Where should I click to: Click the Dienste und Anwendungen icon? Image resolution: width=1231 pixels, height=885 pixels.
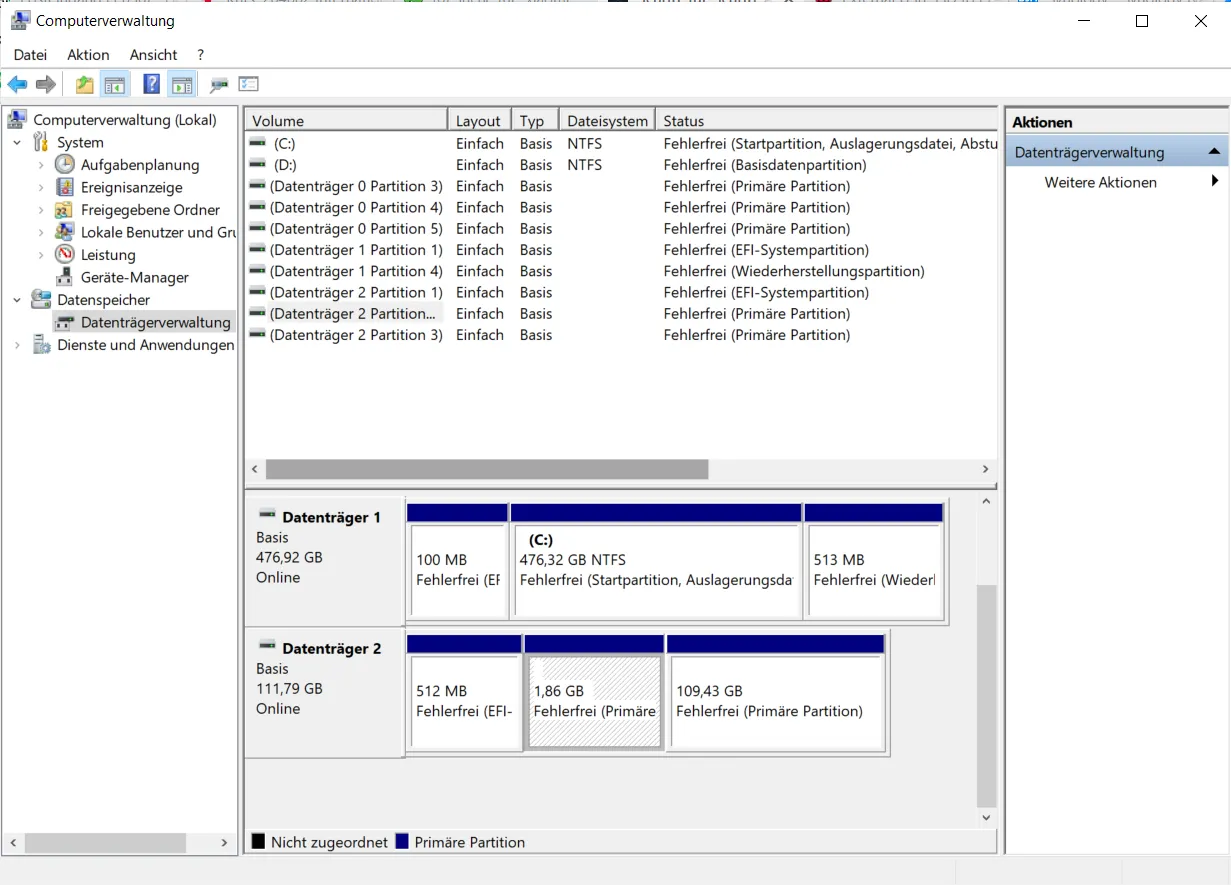tap(41, 344)
